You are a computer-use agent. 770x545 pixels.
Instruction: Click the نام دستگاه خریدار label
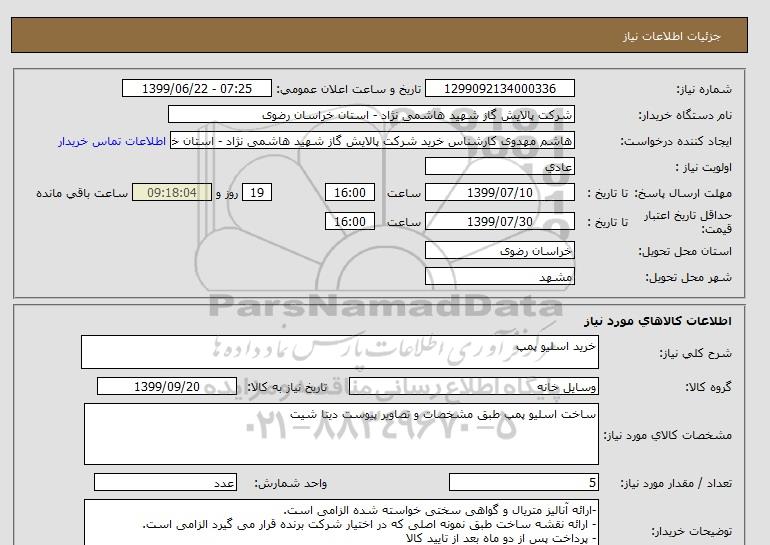point(685,115)
